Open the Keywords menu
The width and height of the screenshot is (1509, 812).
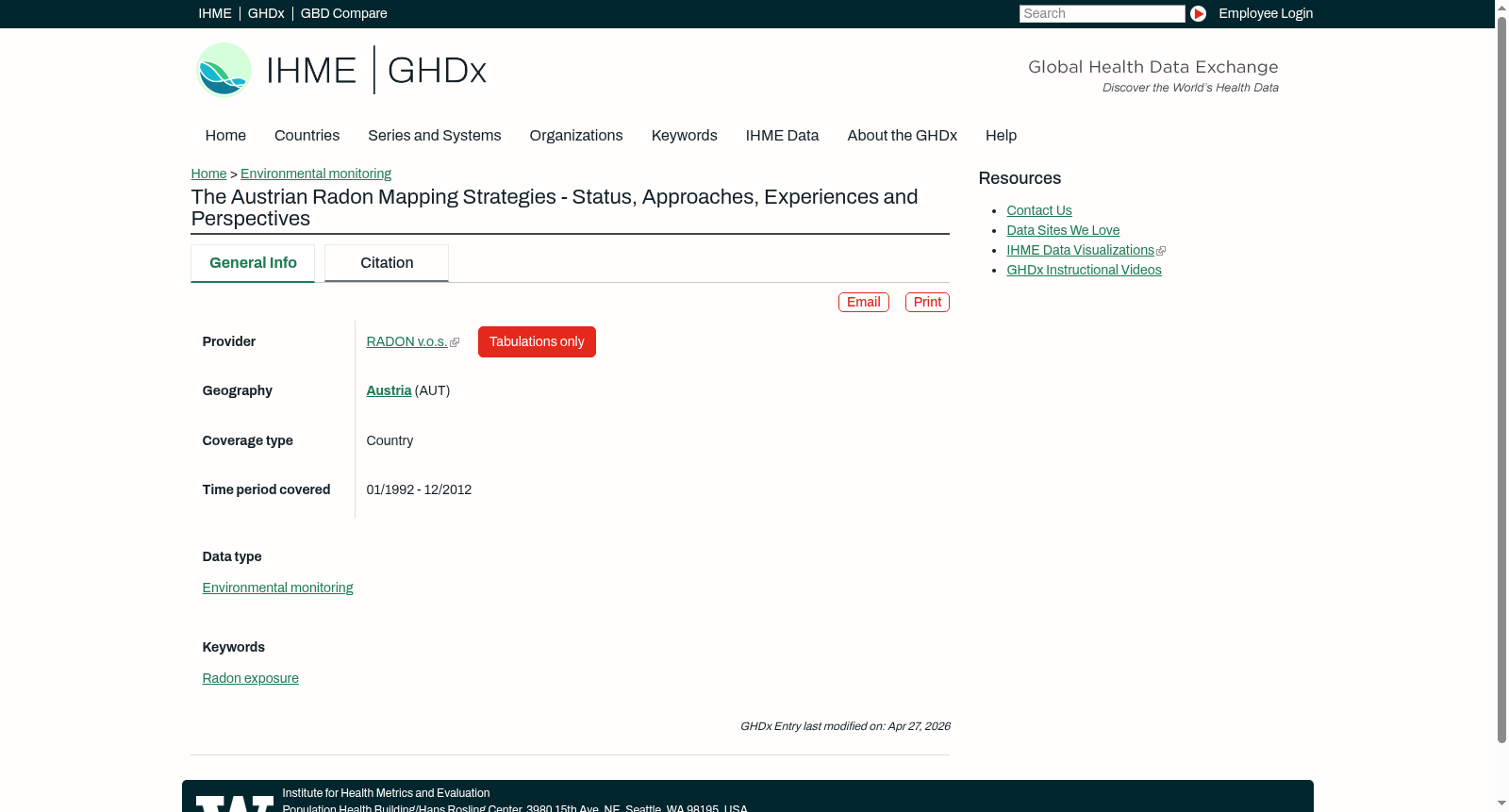pyautogui.click(x=684, y=136)
